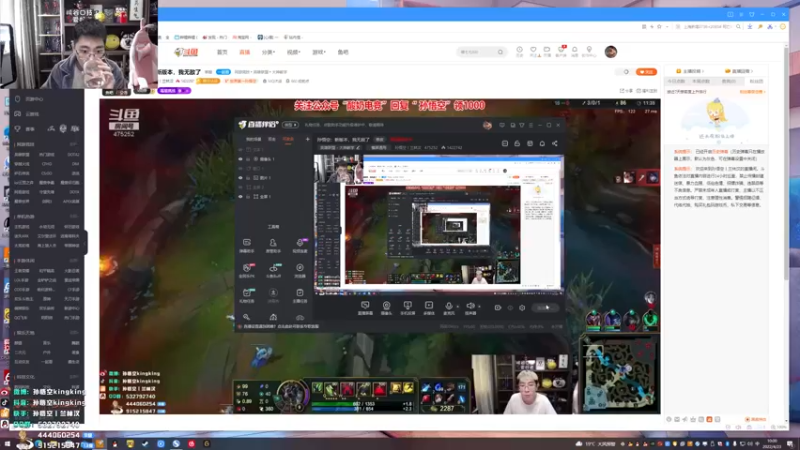Open the Douyu logo home link
Viewport: 800px width, 450px height.
(x=186, y=52)
